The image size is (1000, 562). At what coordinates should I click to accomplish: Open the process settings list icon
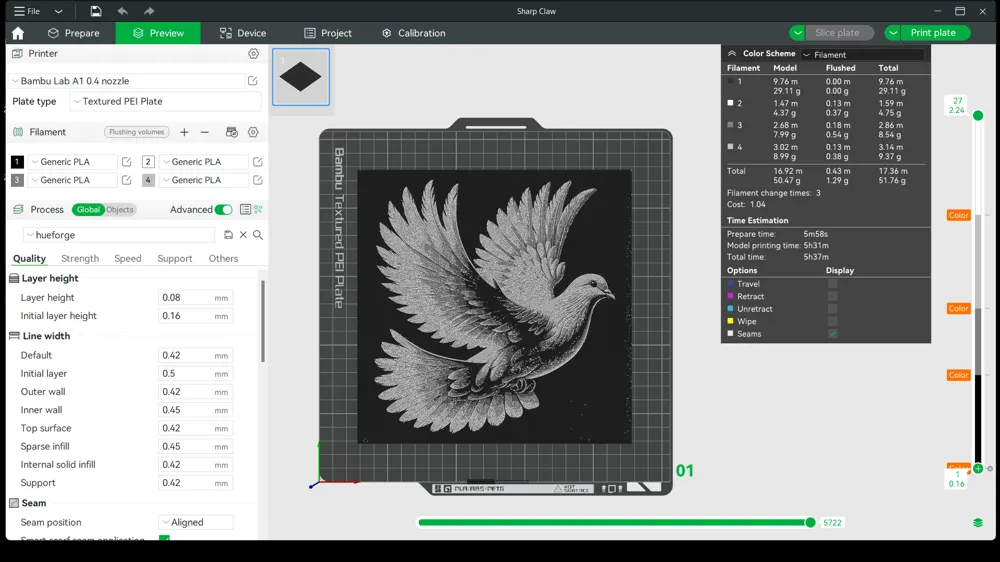[245, 209]
